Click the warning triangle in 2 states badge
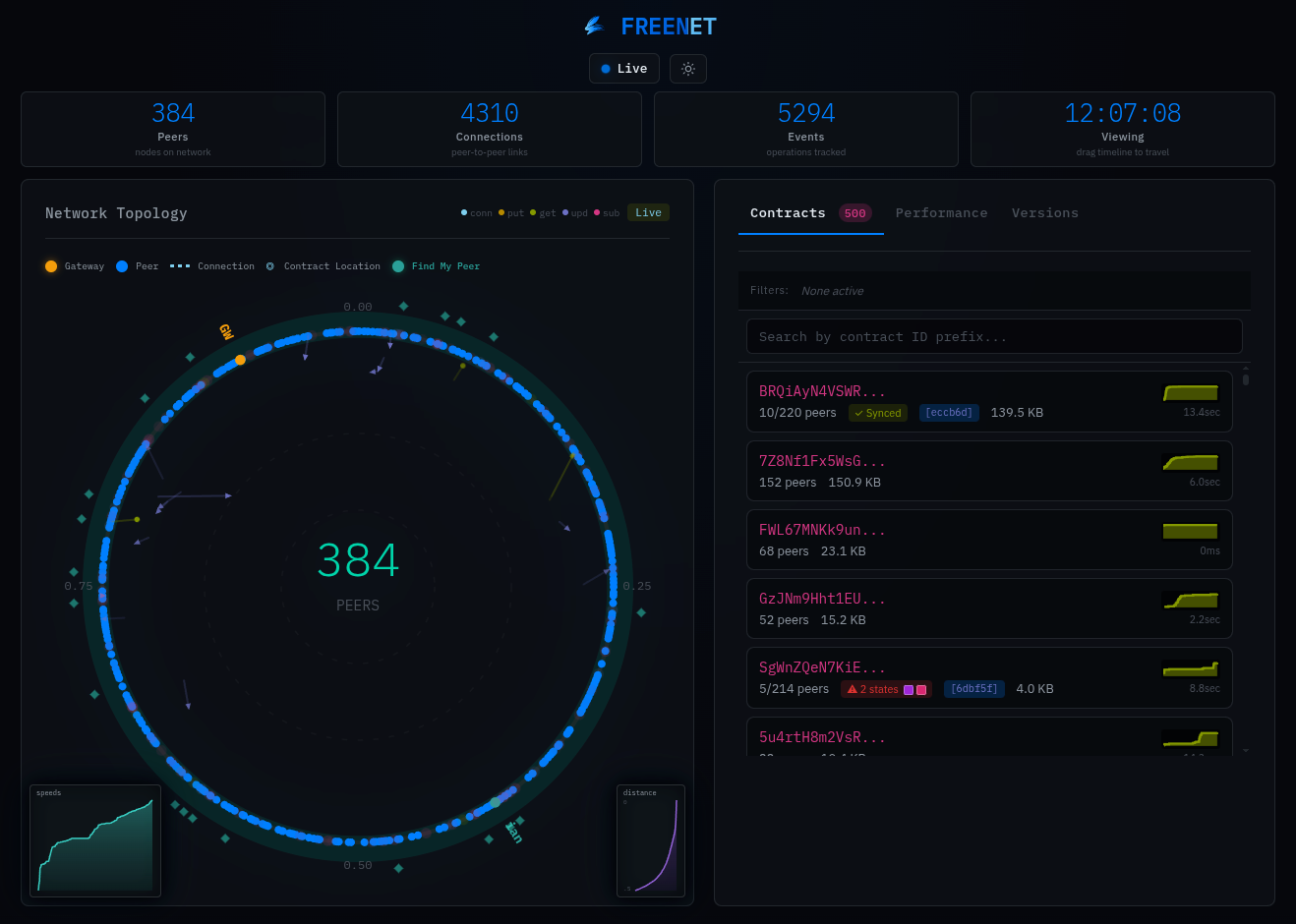Image resolution: width=1296 pixels, height=924 pixels. click(853, 689)
